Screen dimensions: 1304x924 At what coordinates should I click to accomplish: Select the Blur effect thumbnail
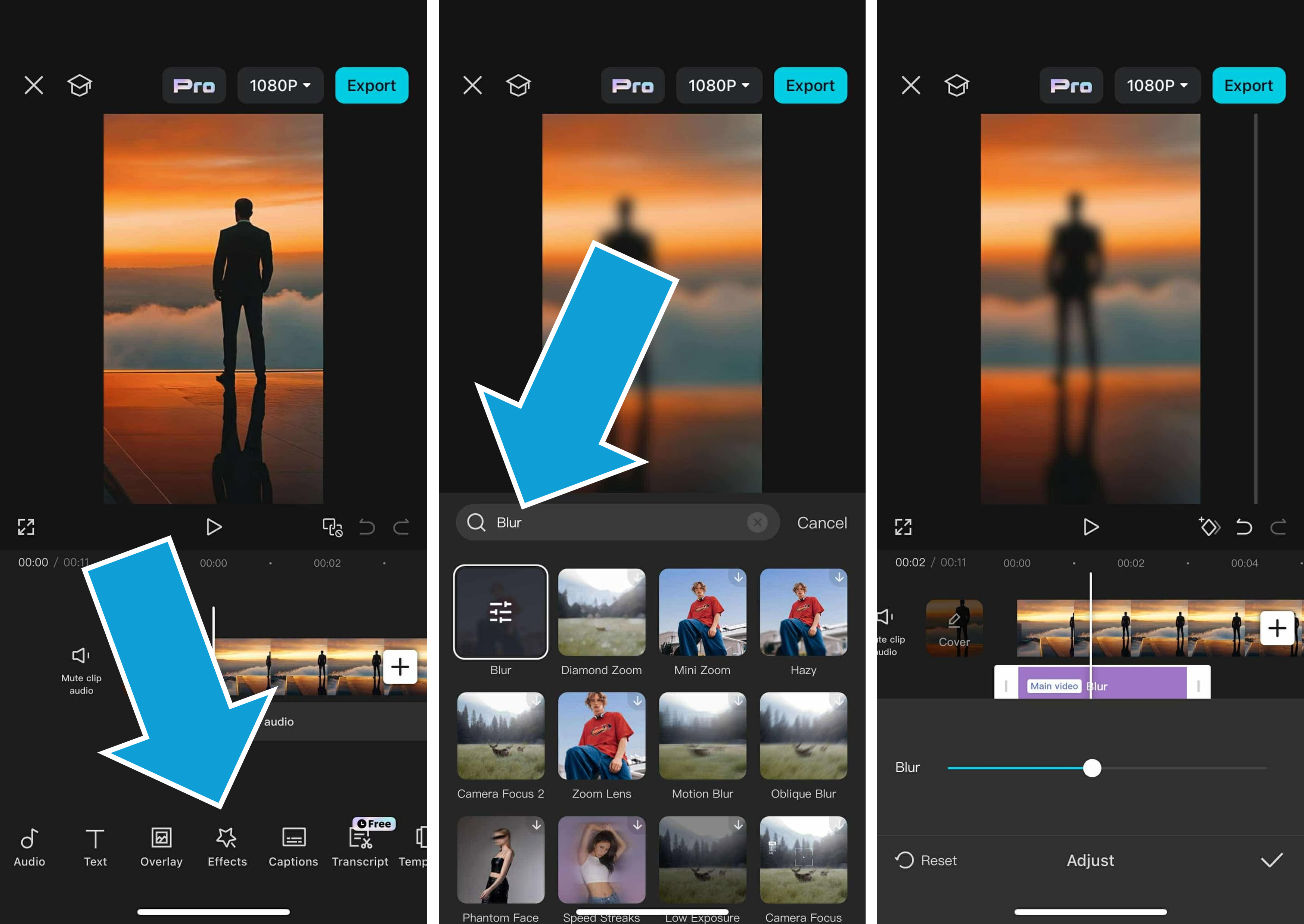500,612
